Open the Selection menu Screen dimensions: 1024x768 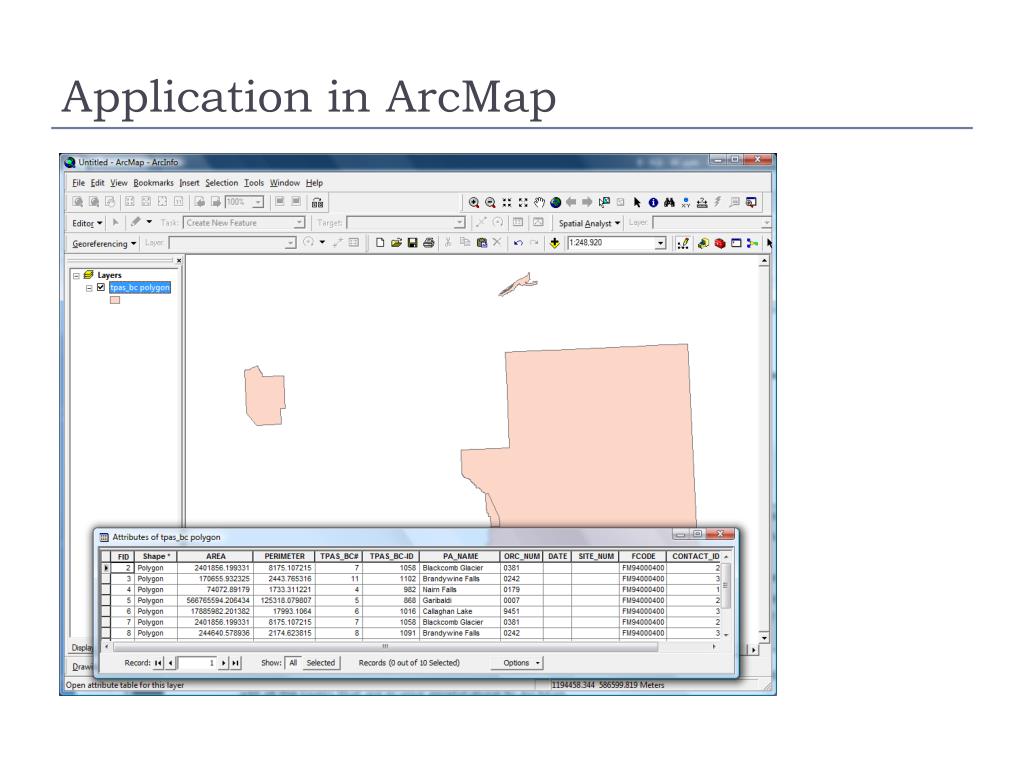(221, 183)
